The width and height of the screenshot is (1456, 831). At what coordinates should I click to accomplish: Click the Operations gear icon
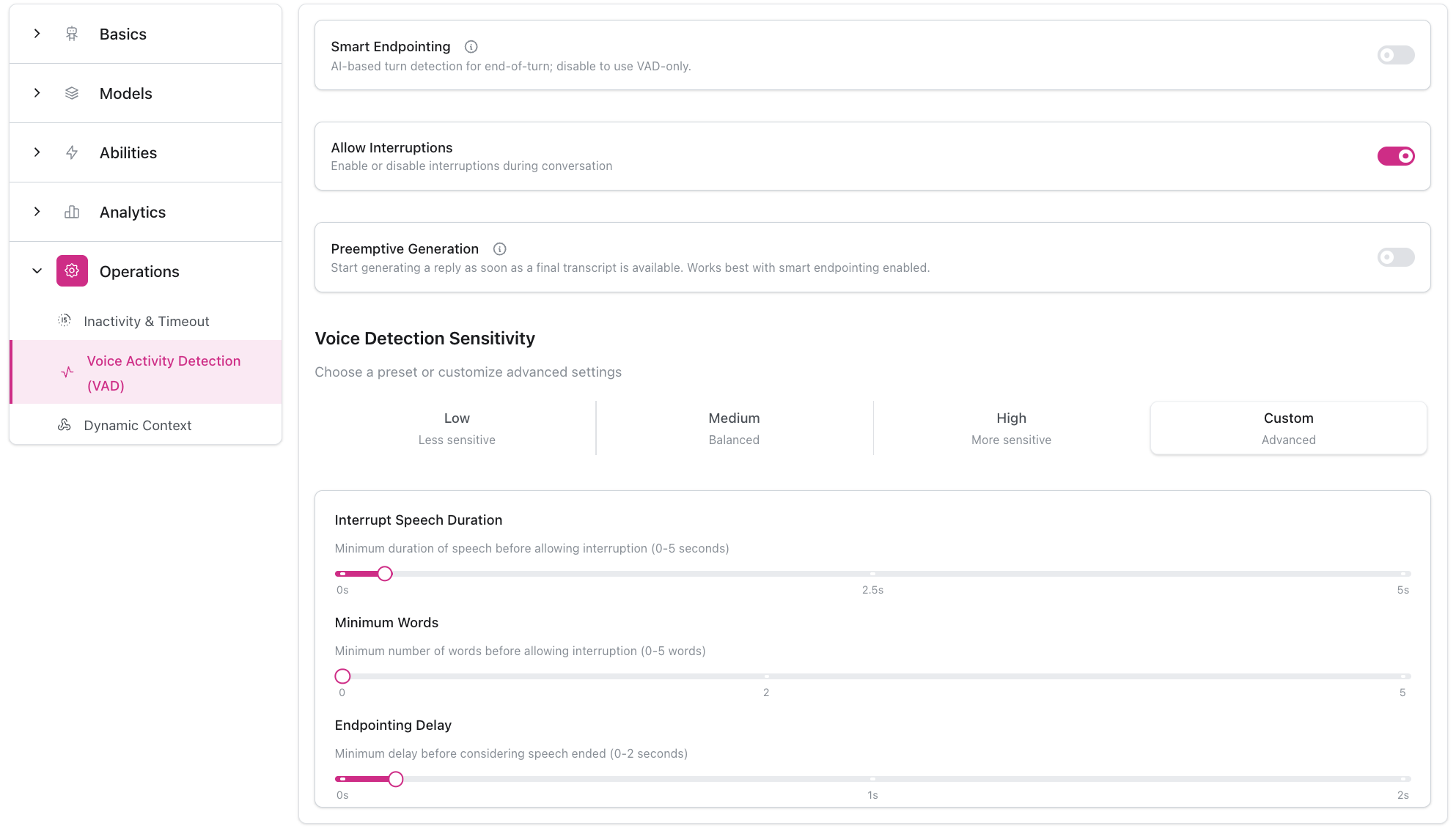click(x=71, y=270)
